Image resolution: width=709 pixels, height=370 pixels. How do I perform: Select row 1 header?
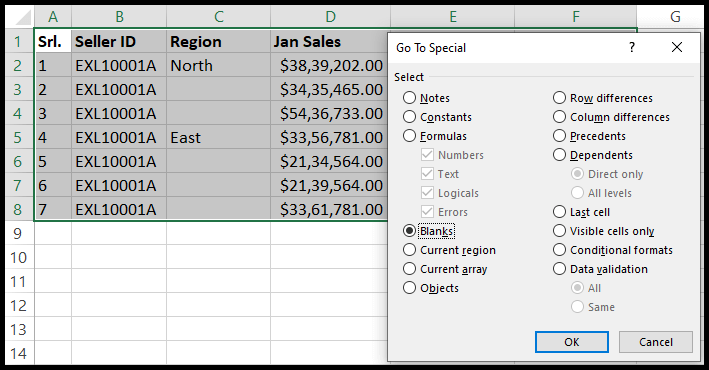tap(18, 42)
